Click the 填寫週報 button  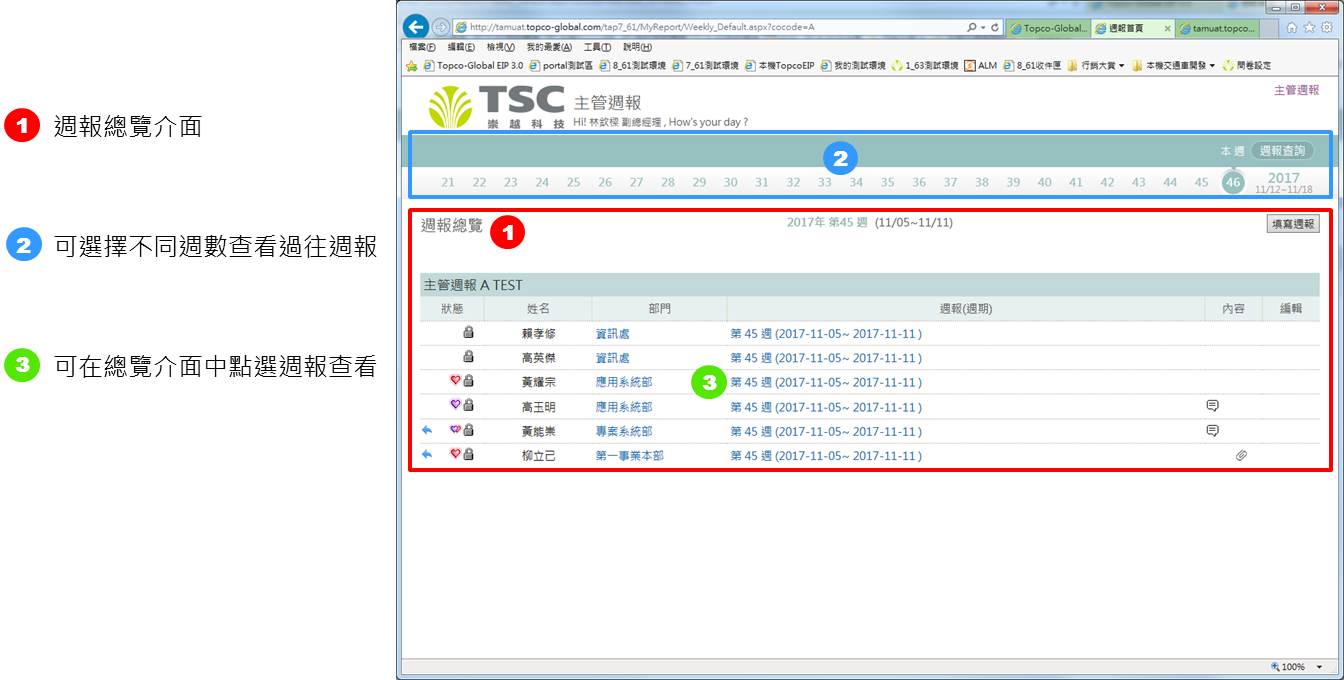point(1293,224)
